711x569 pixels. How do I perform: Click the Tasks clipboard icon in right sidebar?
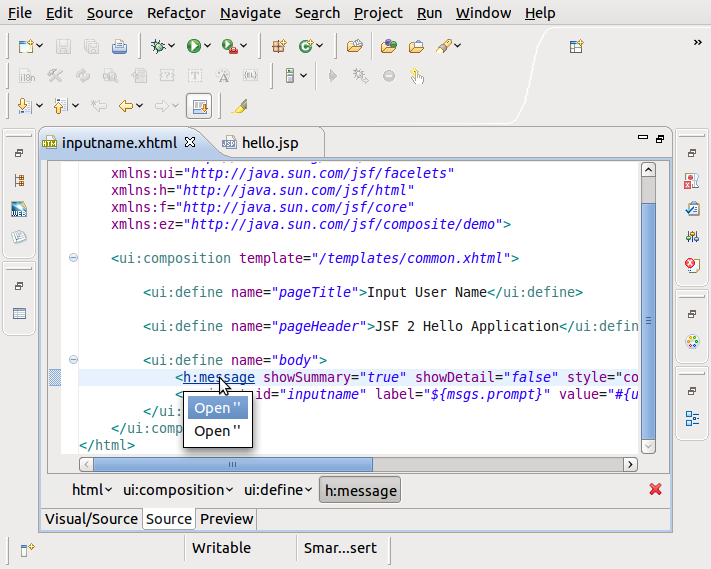[691, 209]
